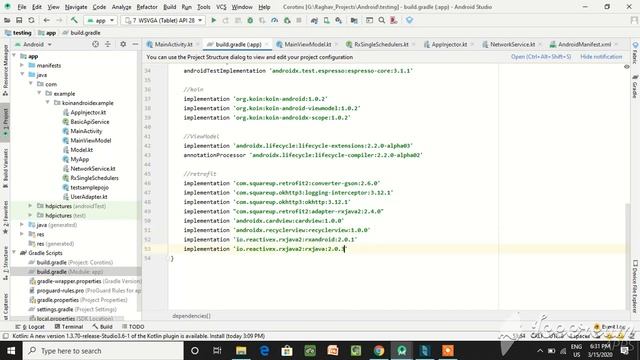Collapse the app module node

(15, 56)
